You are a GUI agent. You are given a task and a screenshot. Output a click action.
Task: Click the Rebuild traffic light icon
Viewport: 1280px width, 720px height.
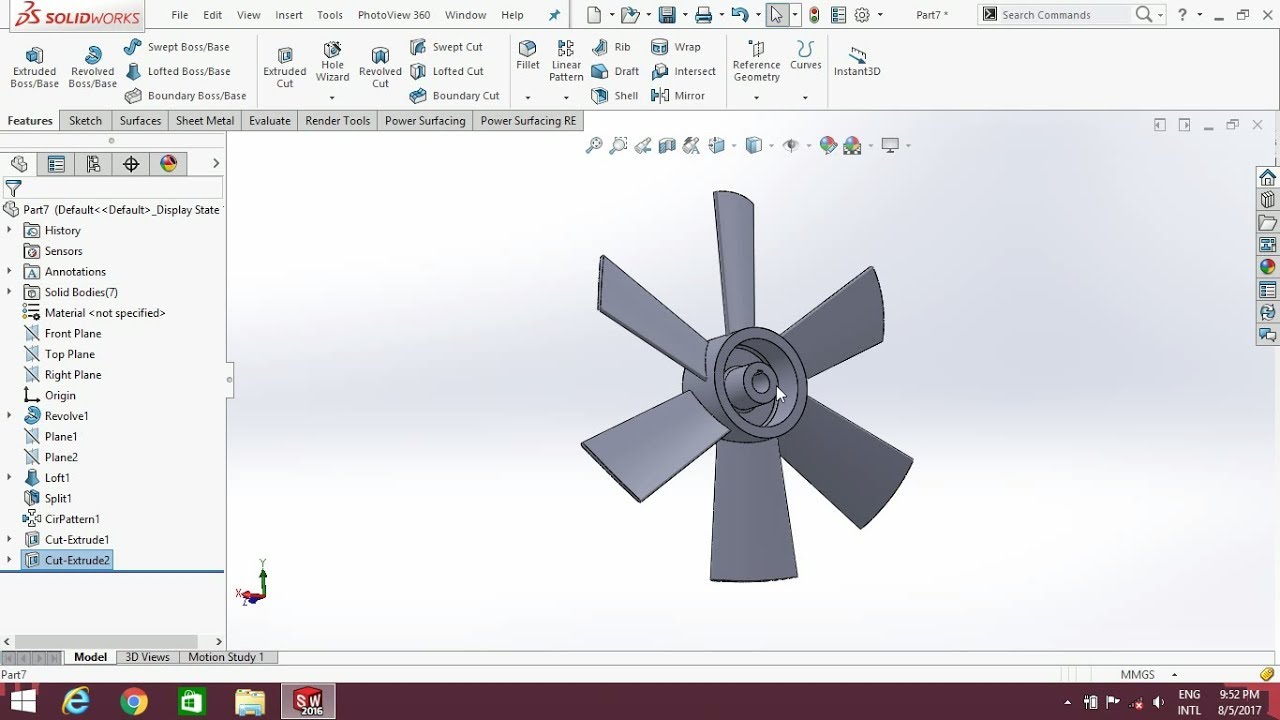pyautogui.click(x=815, y=15)
